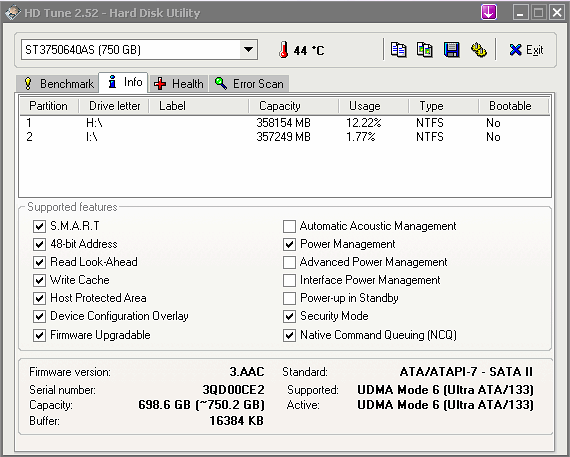Image resolution: width=570 pixels, height=457 pixels.
Task: Click the Exit button
Action: [526, 50]
